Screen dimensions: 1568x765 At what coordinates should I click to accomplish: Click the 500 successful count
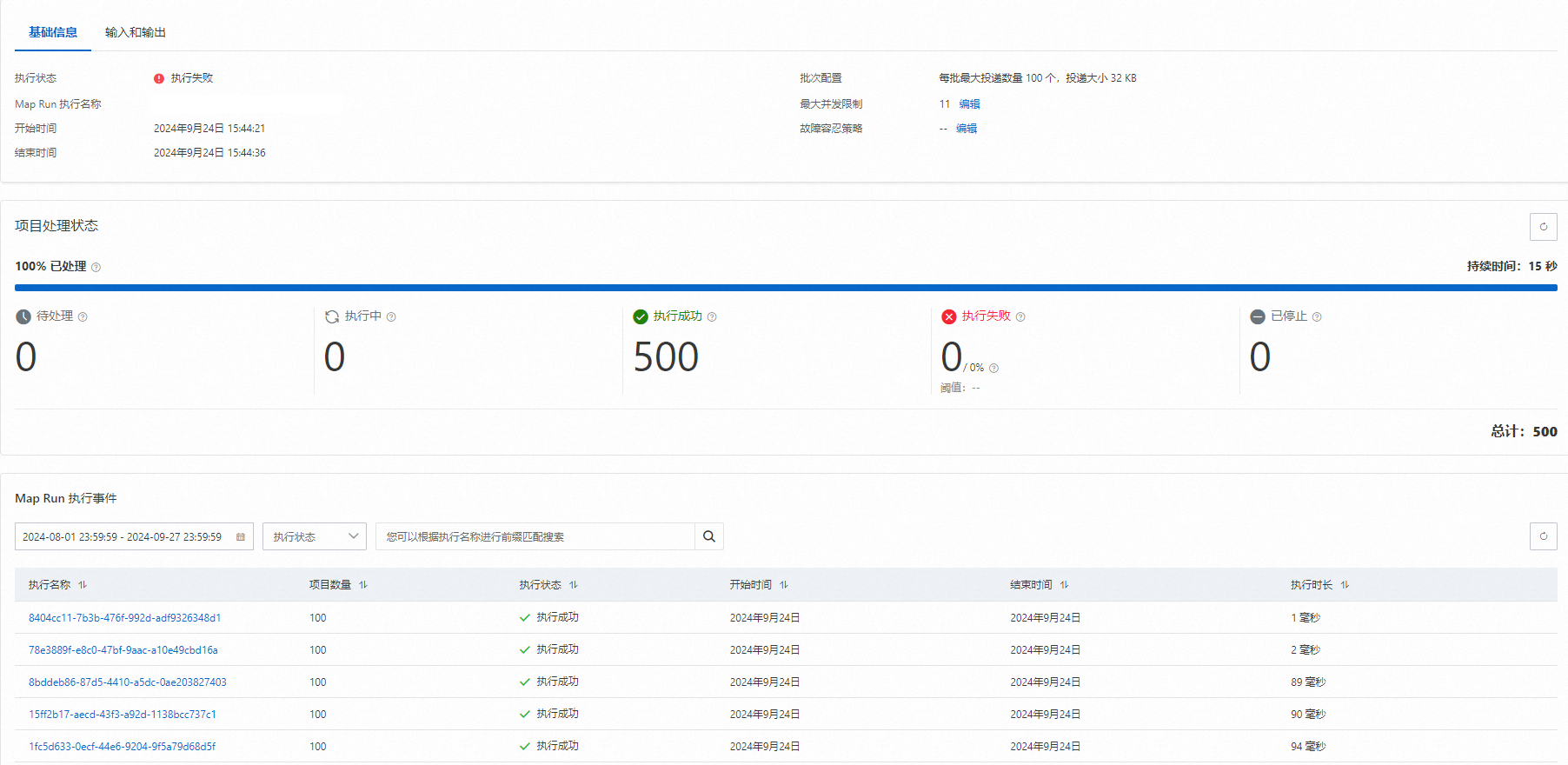tap(666, 357)
